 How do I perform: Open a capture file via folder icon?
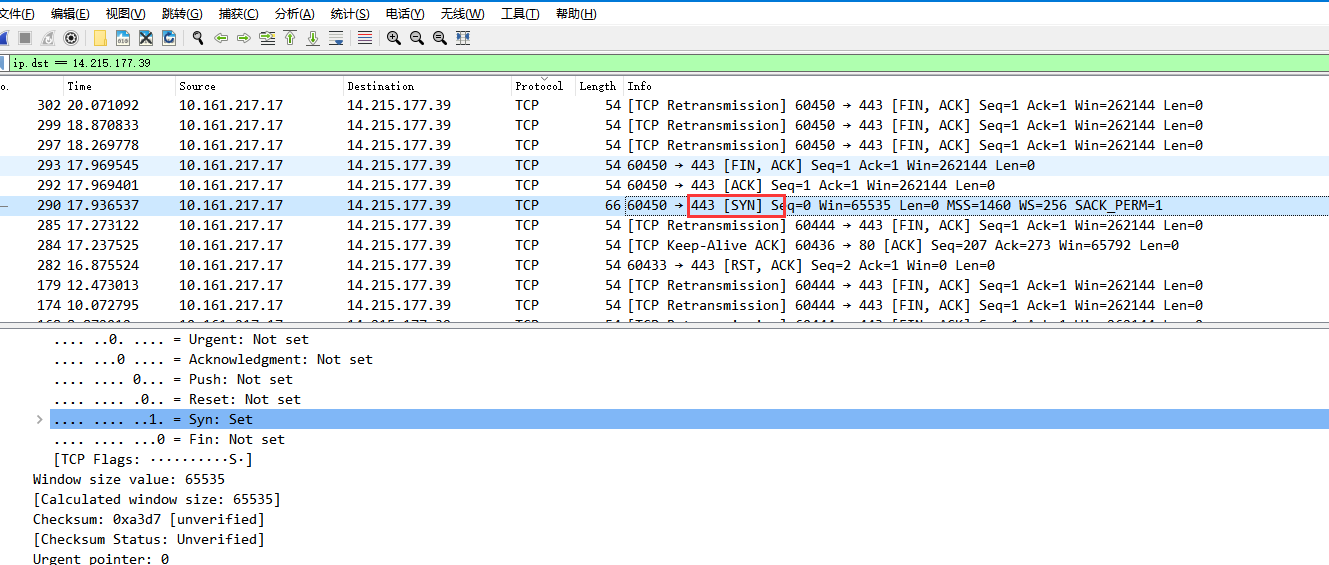[x=100, y=38]
